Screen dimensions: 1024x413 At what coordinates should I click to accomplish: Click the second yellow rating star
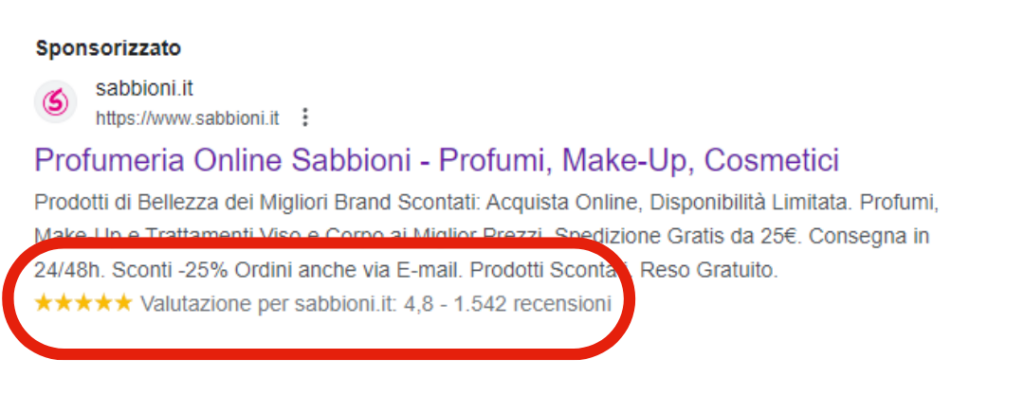pyautogui.click(x=64, y=303)
